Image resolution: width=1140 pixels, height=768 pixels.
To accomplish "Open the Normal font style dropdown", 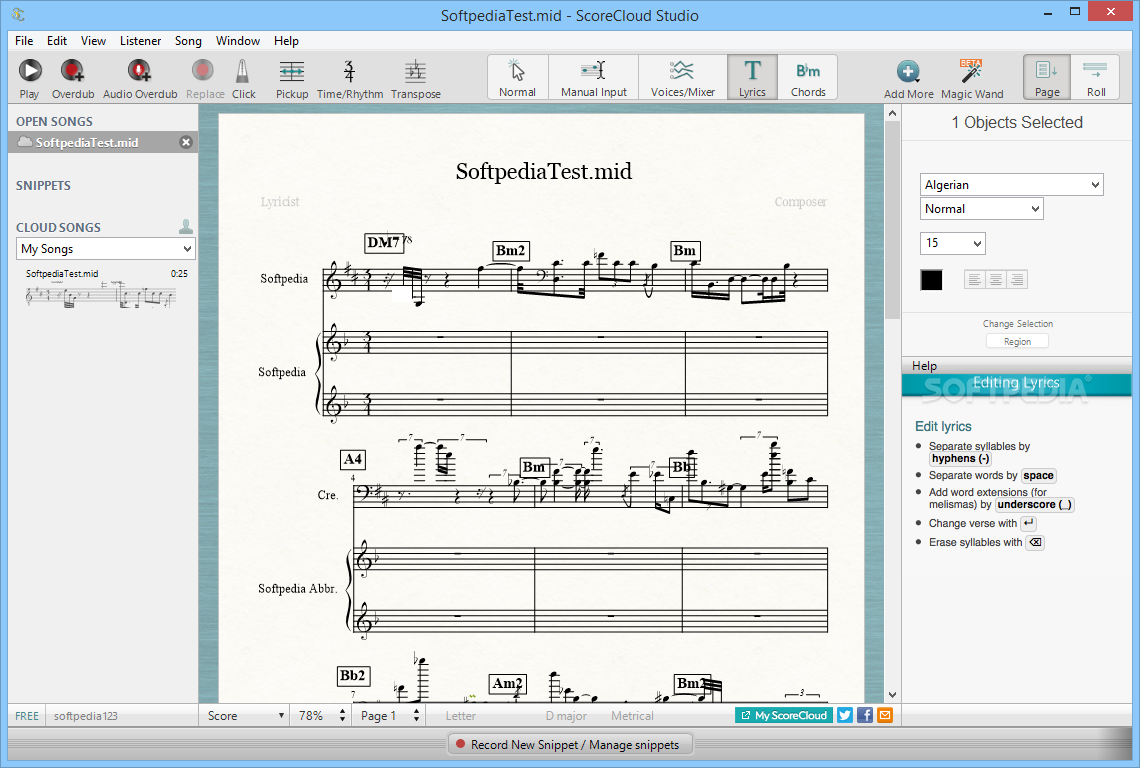I will pyautogui.click(x=982, y=209).
